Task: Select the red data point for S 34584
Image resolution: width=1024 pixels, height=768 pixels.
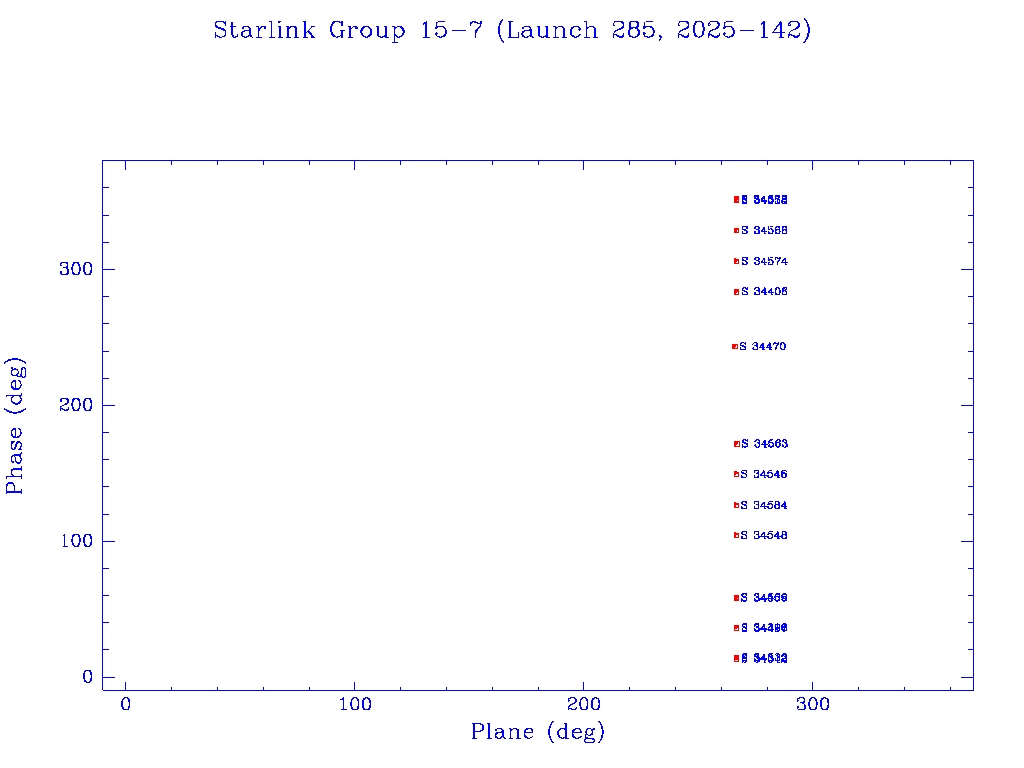Action: tap(736, 505)
